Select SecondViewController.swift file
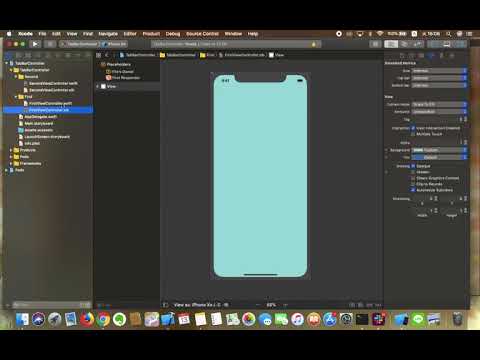The height and width of the screenshot is (360, 480). pyautogui.click(x=50, y=83)
